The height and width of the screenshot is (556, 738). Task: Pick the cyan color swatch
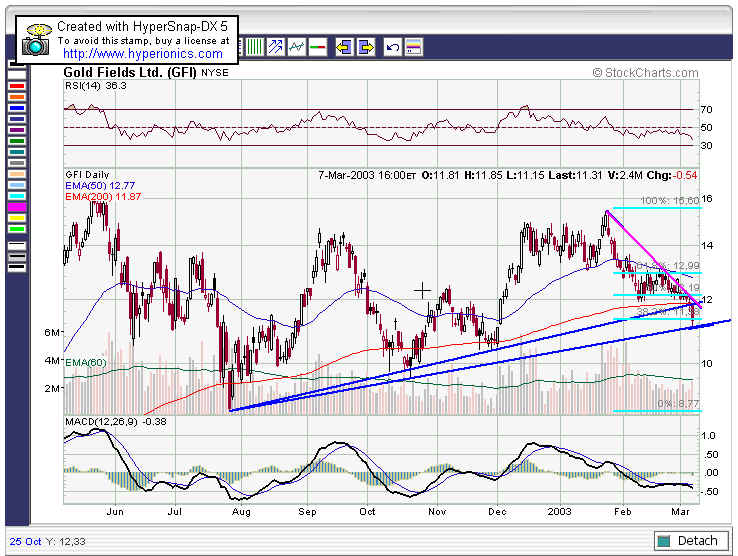tap(17, 196)
